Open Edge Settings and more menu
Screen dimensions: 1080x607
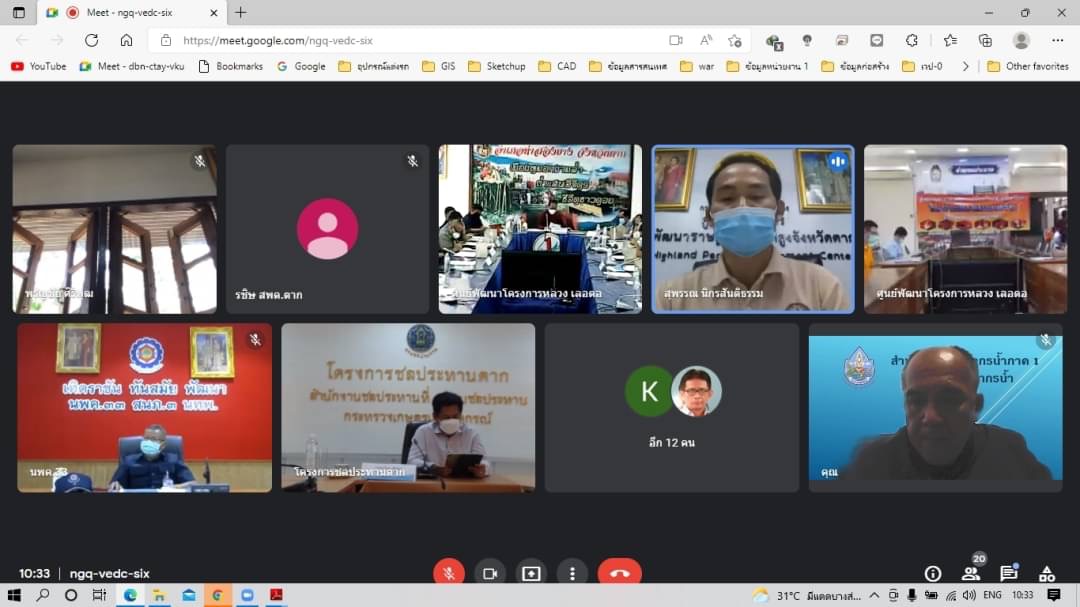pos(1057,41)
